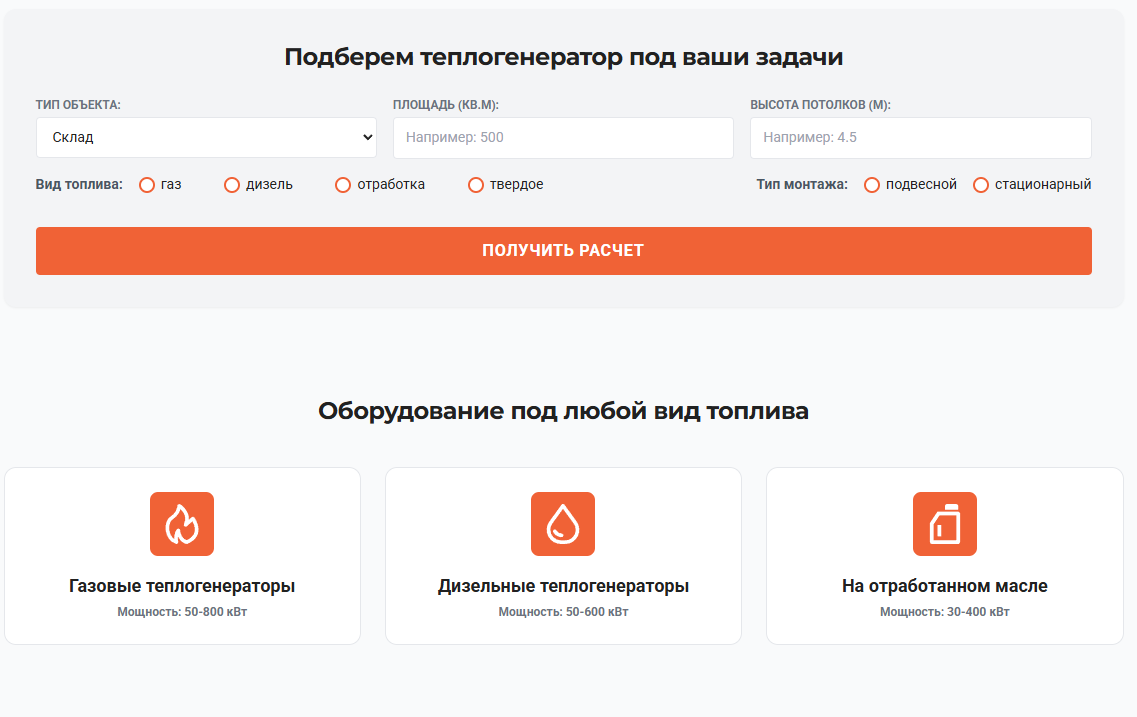
Task: Click heading 'Оборудование под любой вид топлива'
Action: (563, 411)
